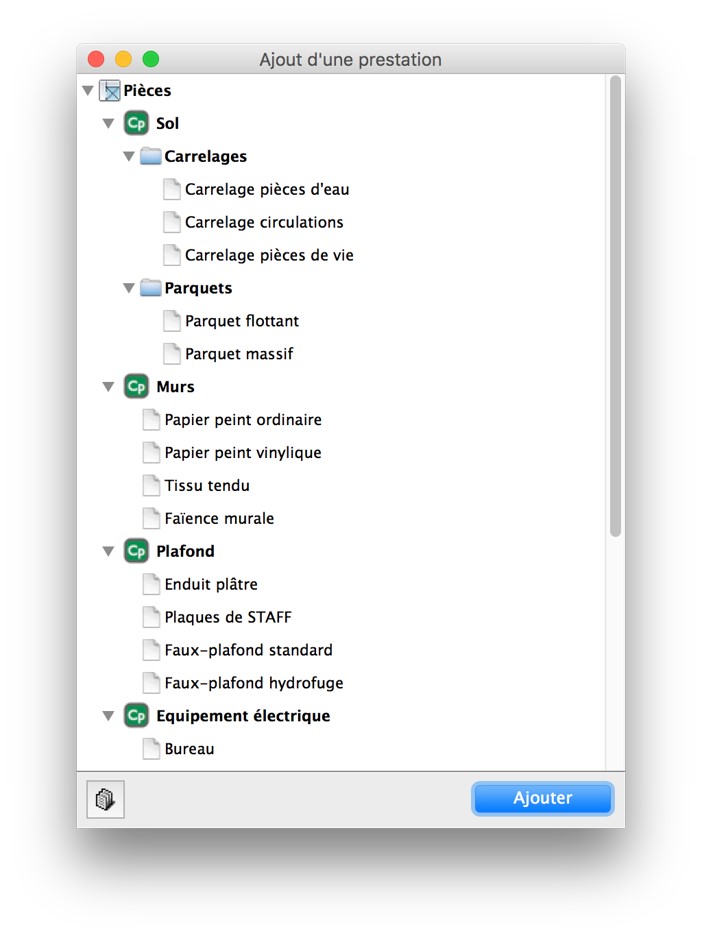Click the Cp icon beside Equipement électrique
The image size is (702, 938).
[x=136, y=715]
